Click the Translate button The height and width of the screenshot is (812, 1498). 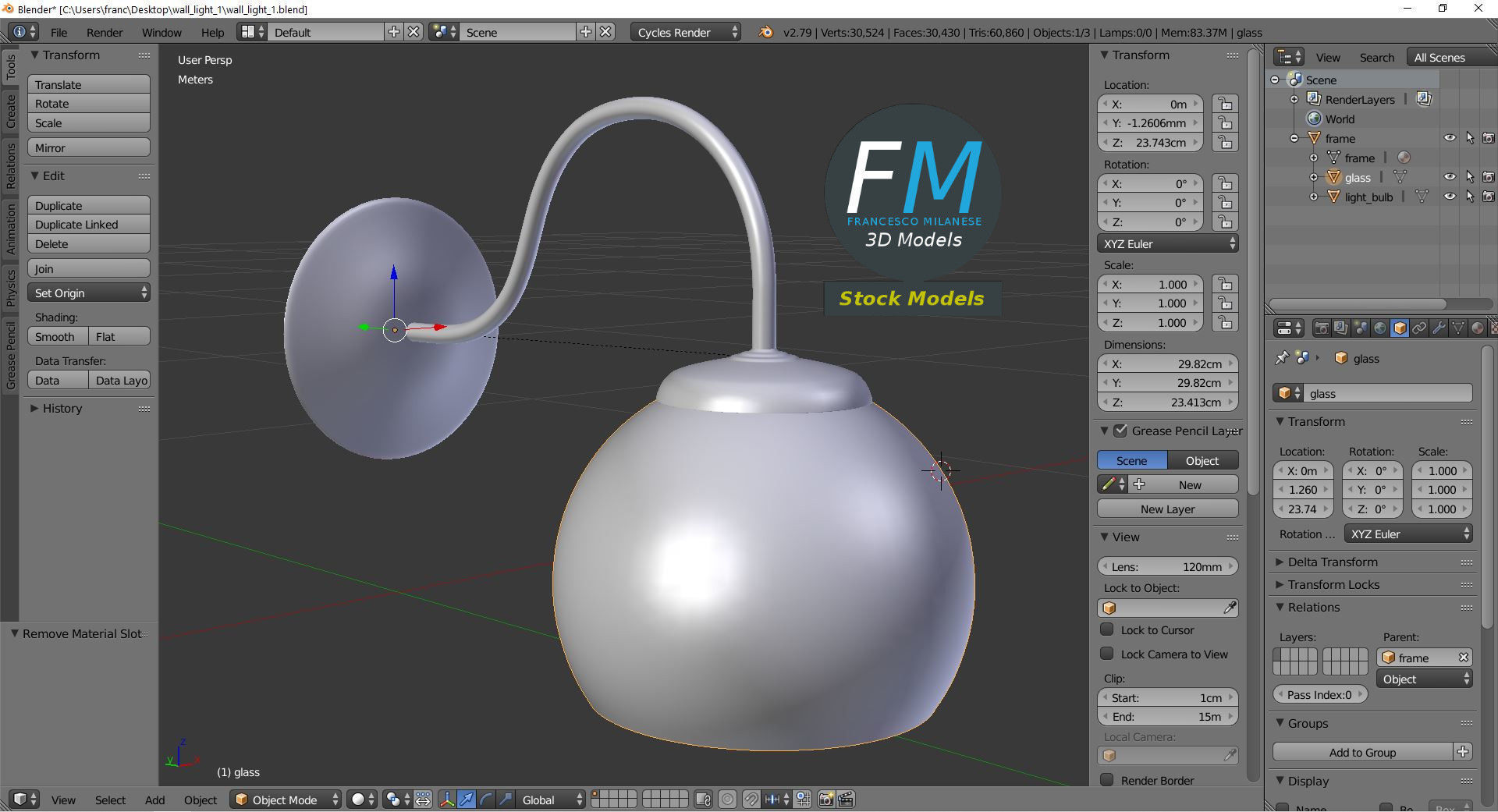pyautogui.click(x=89, y=84)
